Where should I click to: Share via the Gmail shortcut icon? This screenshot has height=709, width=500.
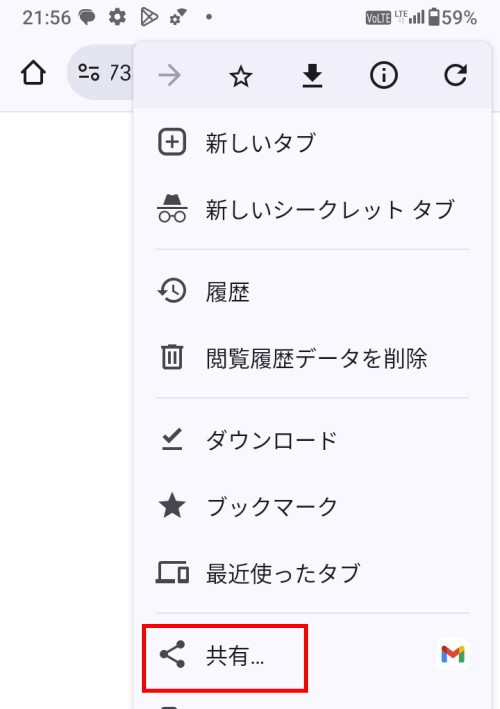coord(453,654)
